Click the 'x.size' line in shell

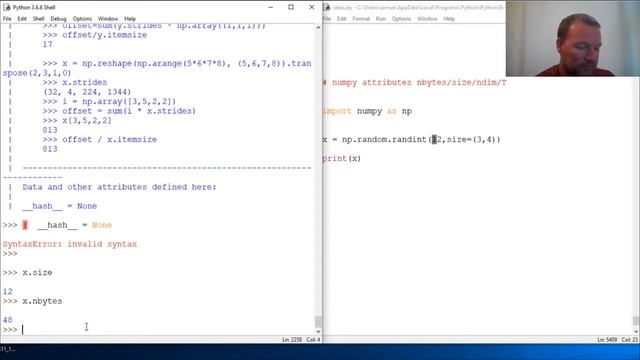37,273
